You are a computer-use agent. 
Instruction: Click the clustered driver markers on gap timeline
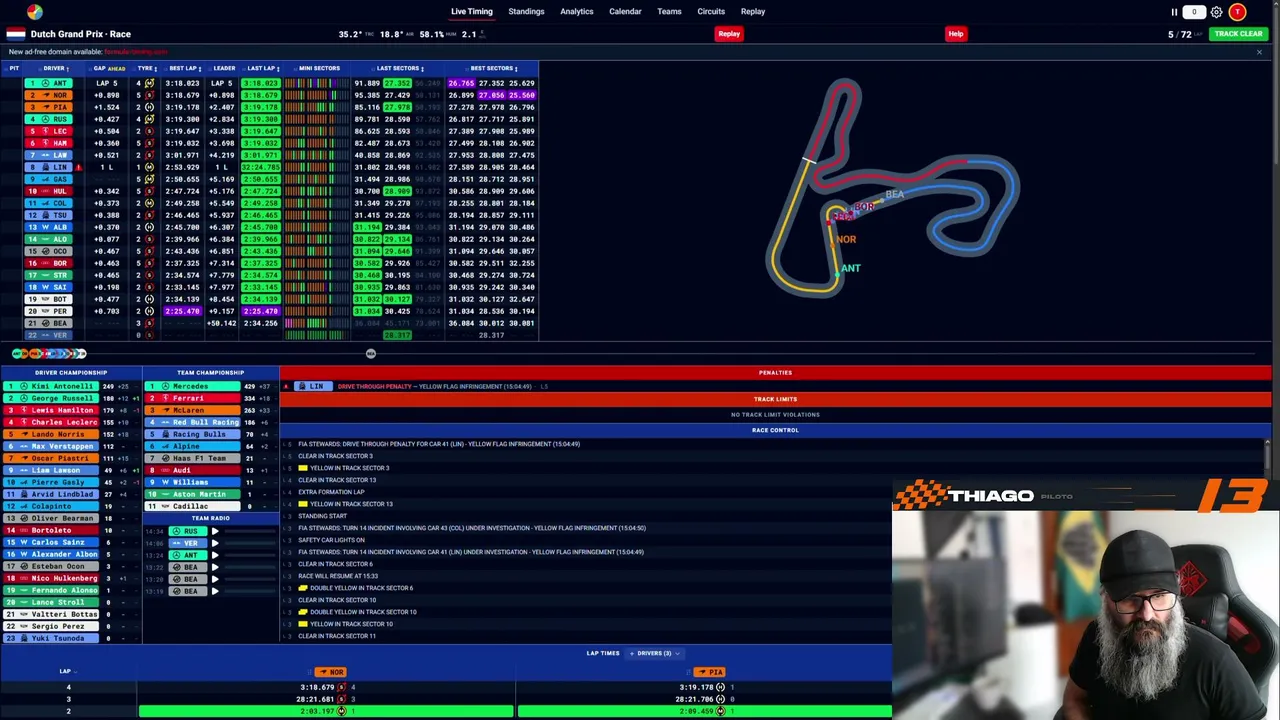(x=48, y=353)
